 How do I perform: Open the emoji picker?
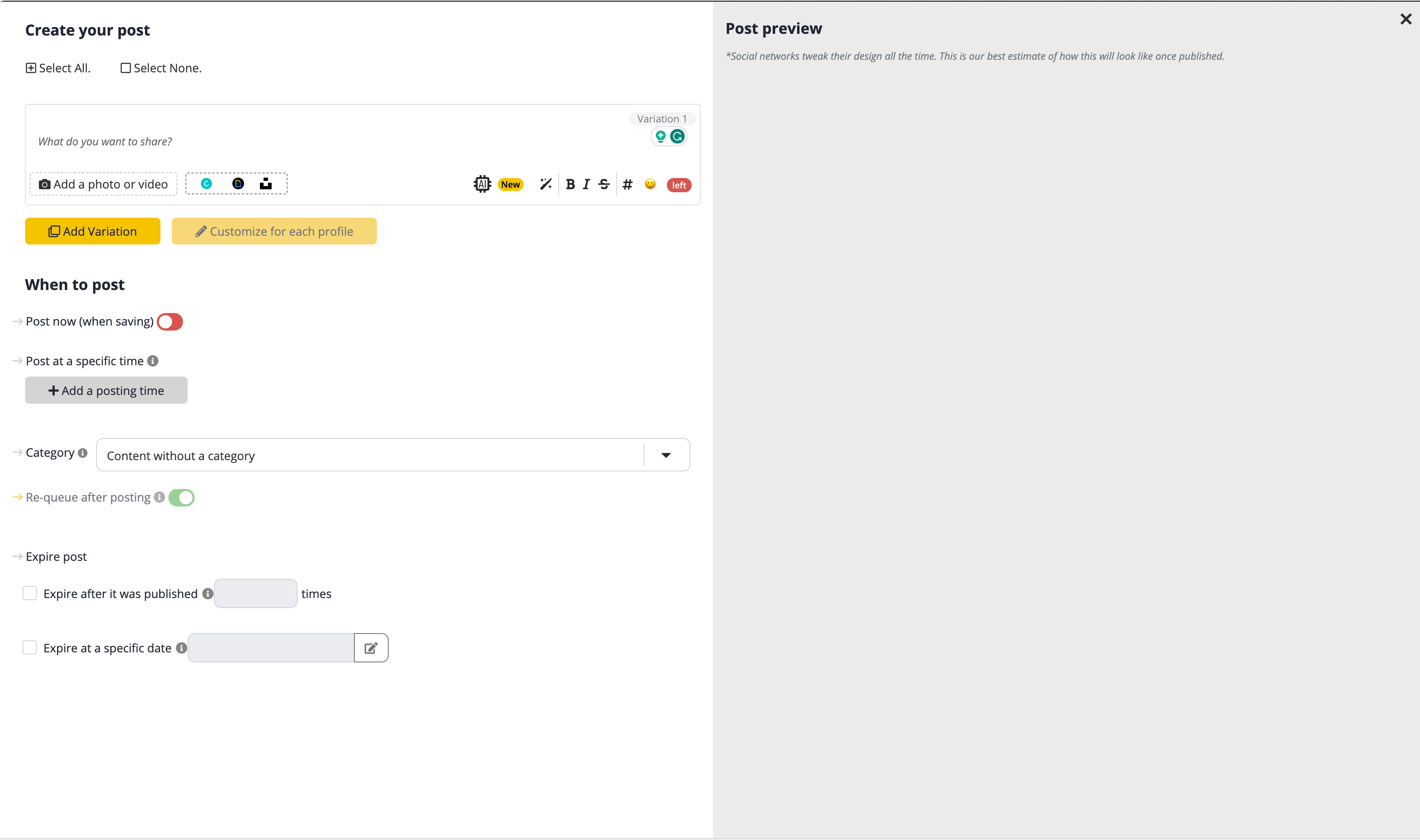650,184
